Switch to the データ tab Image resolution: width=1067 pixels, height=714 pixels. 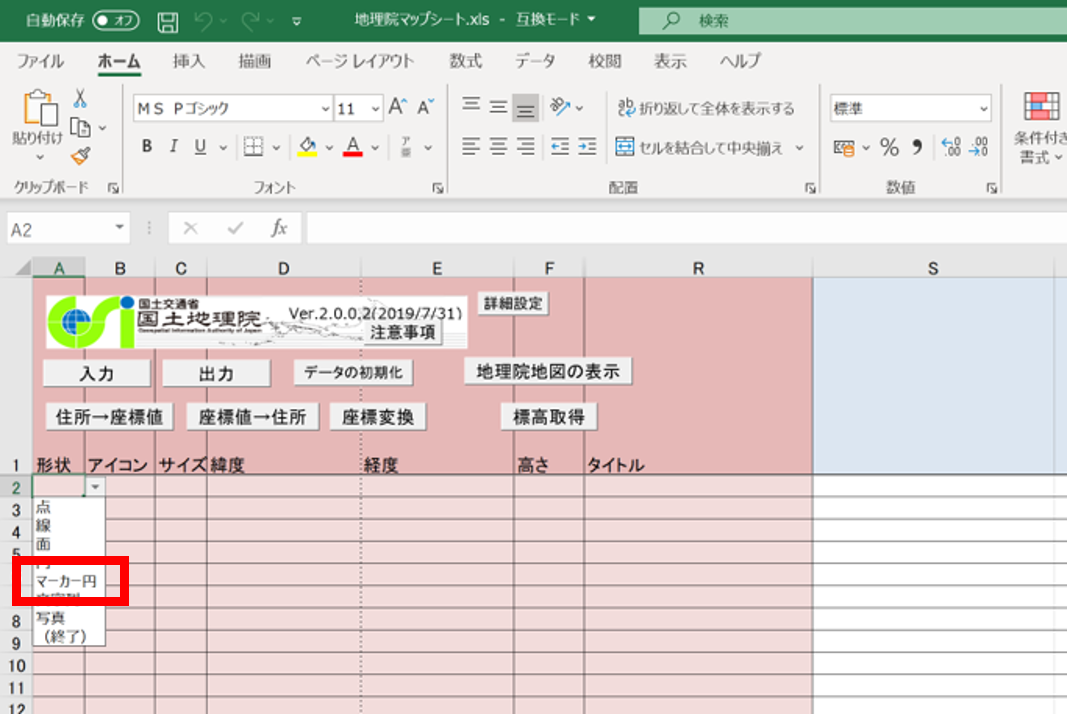coord(535,61)
